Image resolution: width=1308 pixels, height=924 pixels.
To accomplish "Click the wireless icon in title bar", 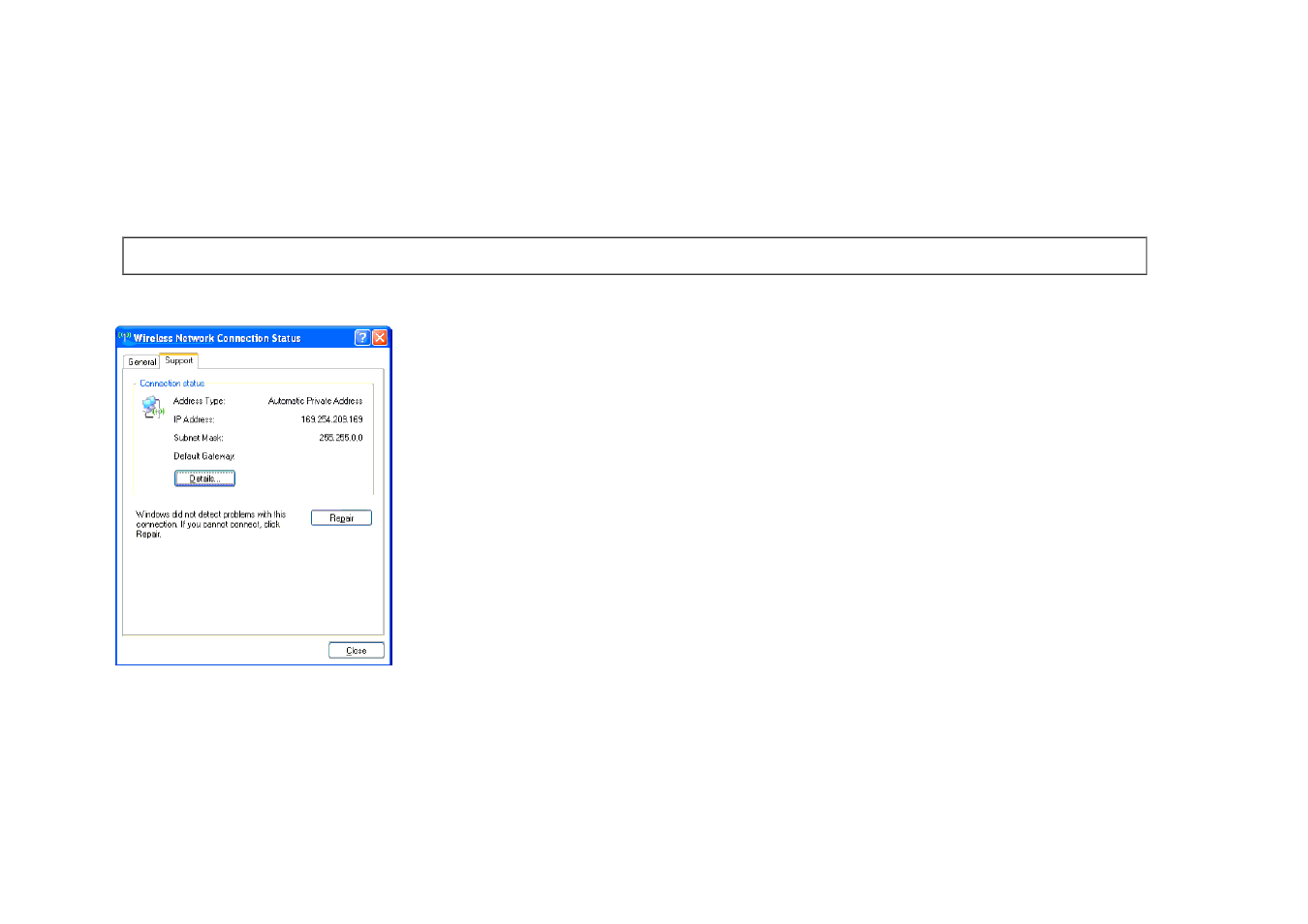I will pos(125,337).
